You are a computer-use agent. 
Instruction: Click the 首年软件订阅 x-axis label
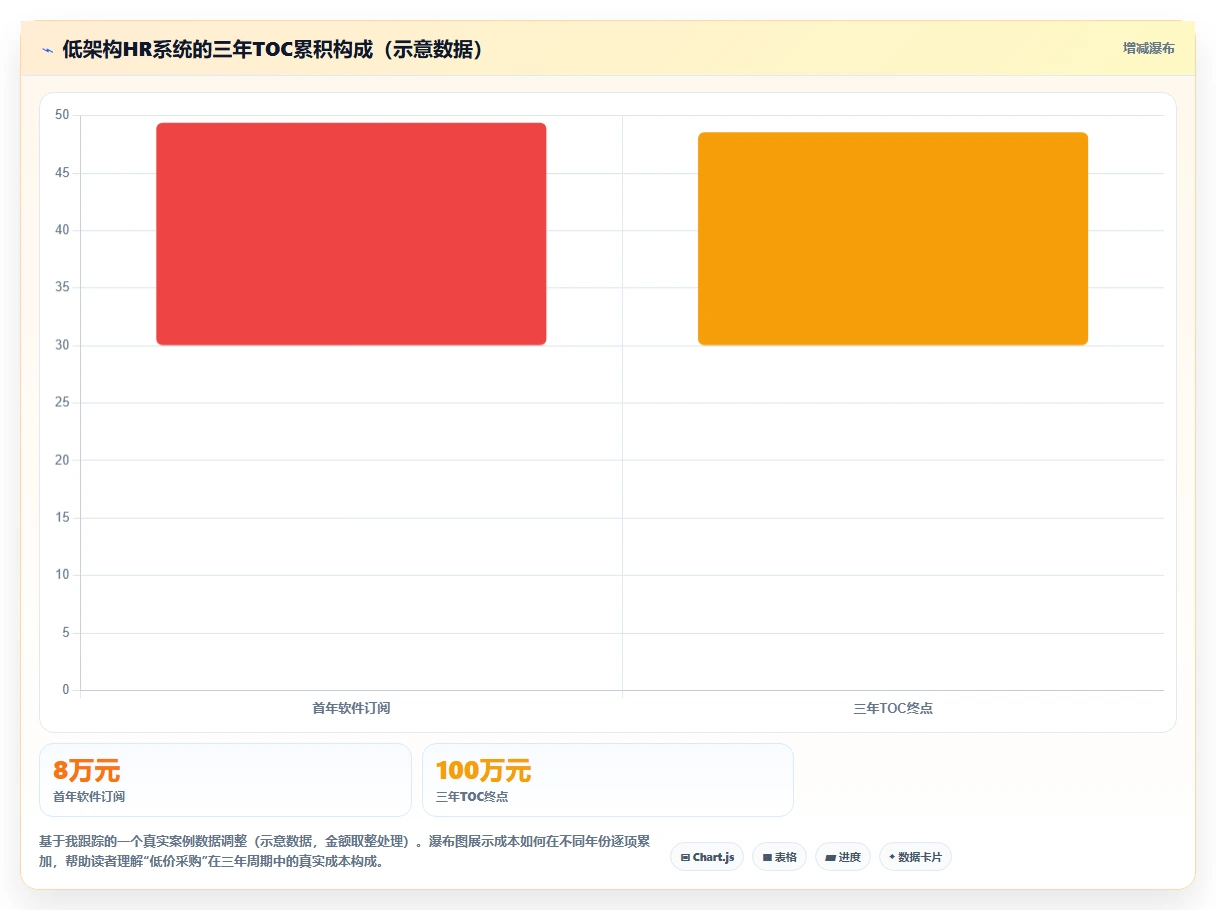[351, 708]
